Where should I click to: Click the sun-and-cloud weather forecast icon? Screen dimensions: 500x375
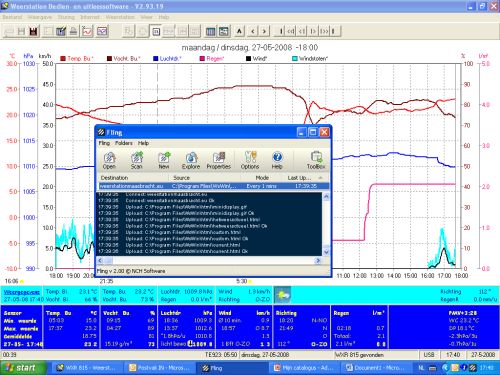[283, 295]
